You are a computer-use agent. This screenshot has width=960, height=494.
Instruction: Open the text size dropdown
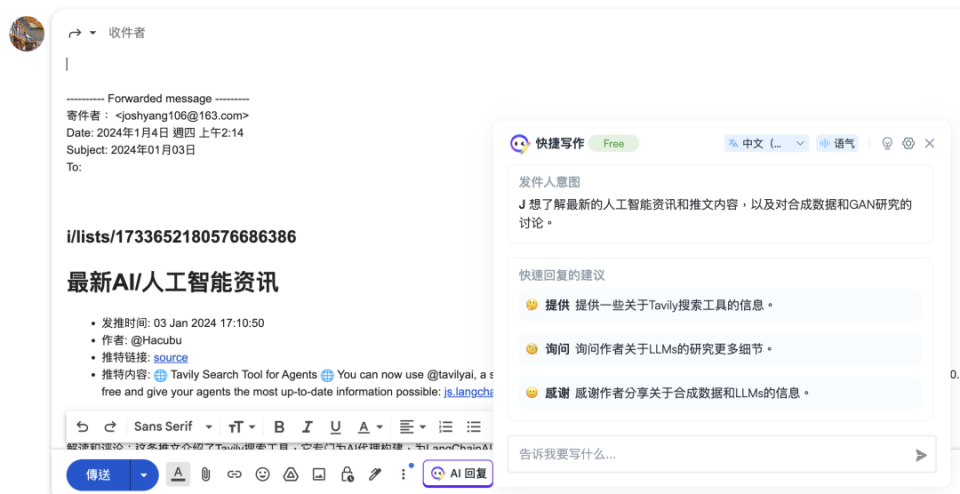pos(241,427)
